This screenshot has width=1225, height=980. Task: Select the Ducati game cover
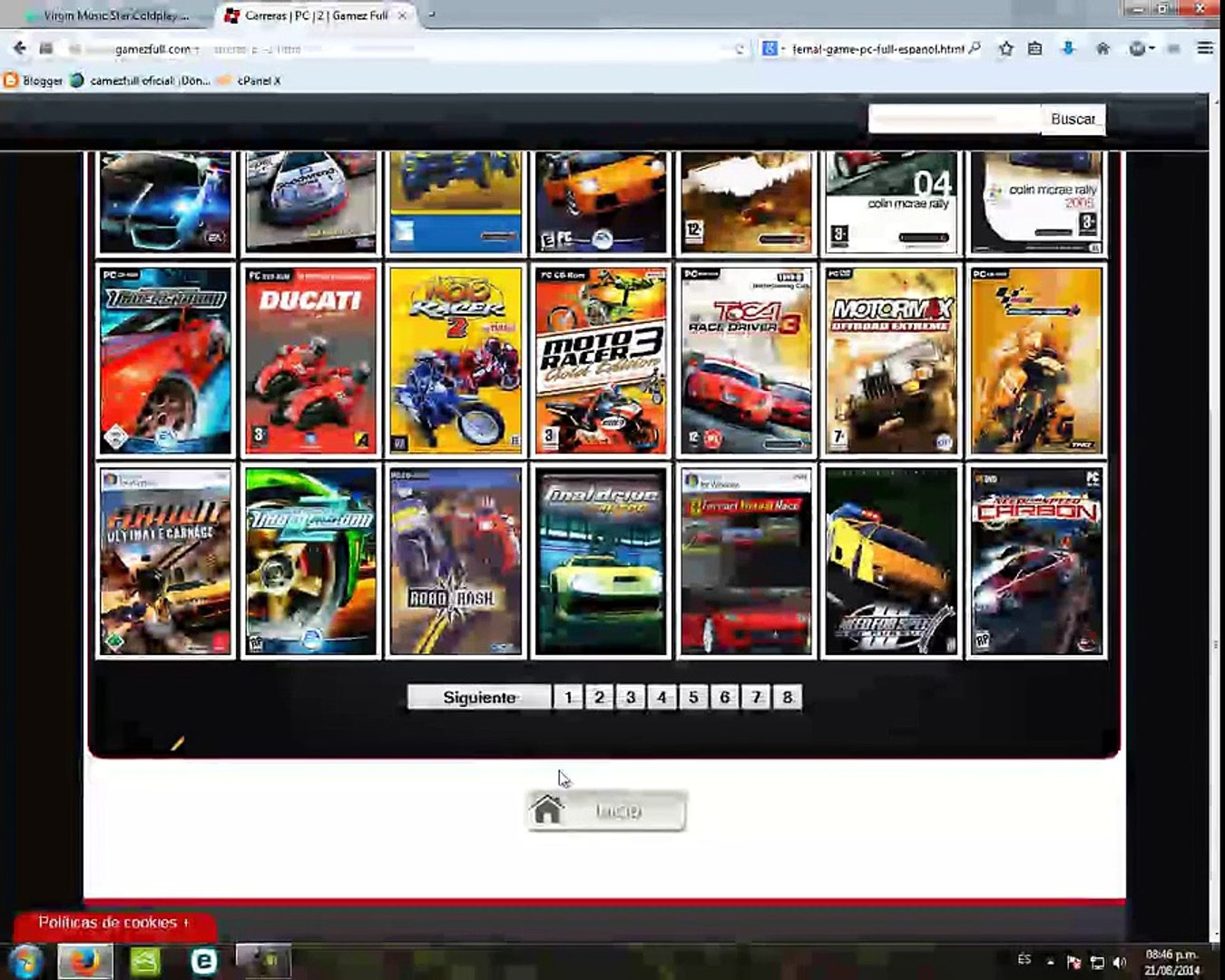pos(310,360)
